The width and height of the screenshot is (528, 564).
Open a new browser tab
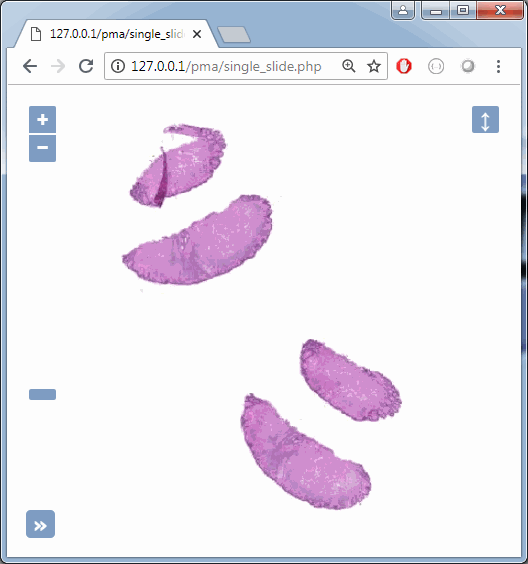(x=234, y=35)
